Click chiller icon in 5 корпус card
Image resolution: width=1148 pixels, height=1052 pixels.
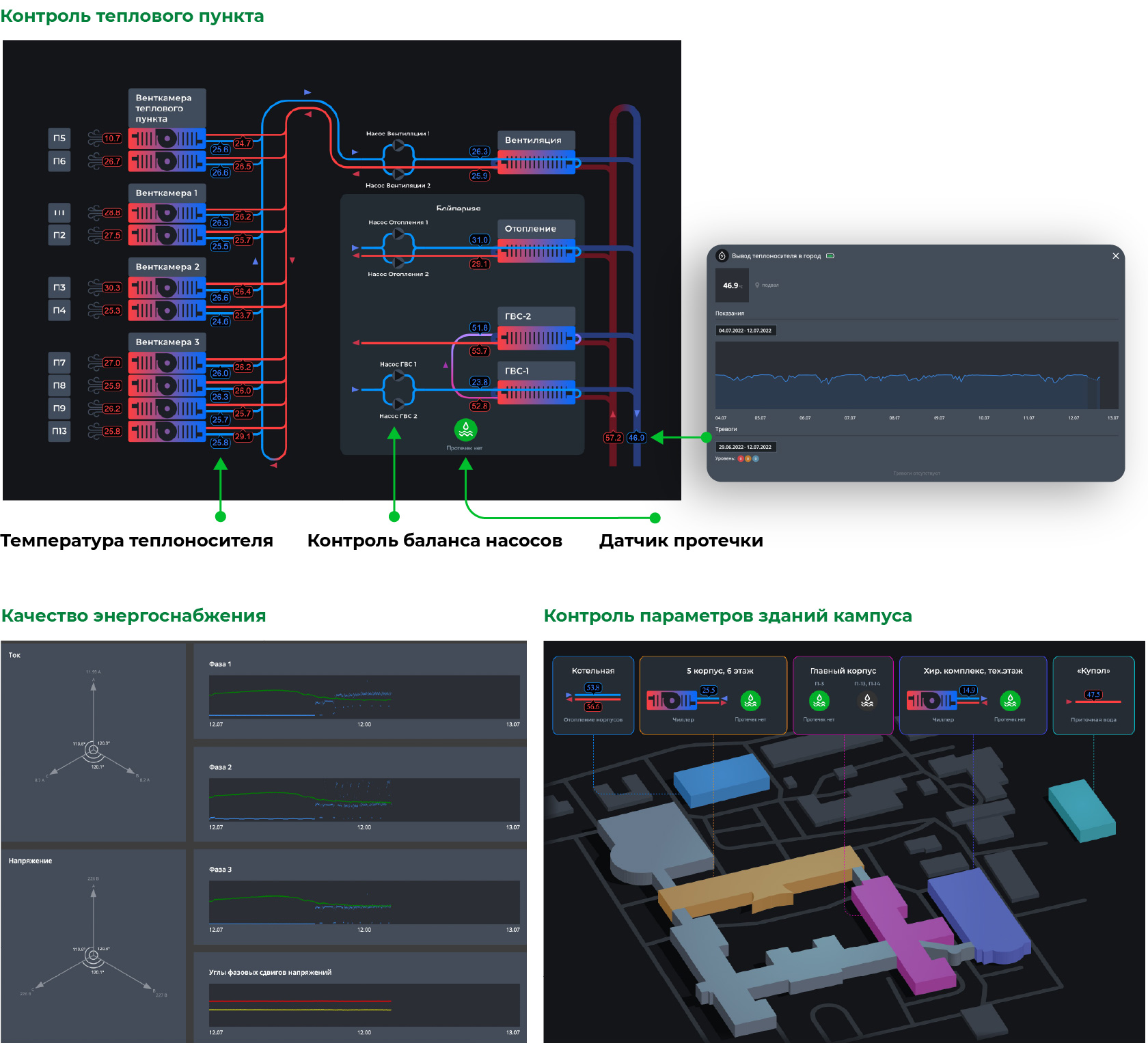pos(671,700)
